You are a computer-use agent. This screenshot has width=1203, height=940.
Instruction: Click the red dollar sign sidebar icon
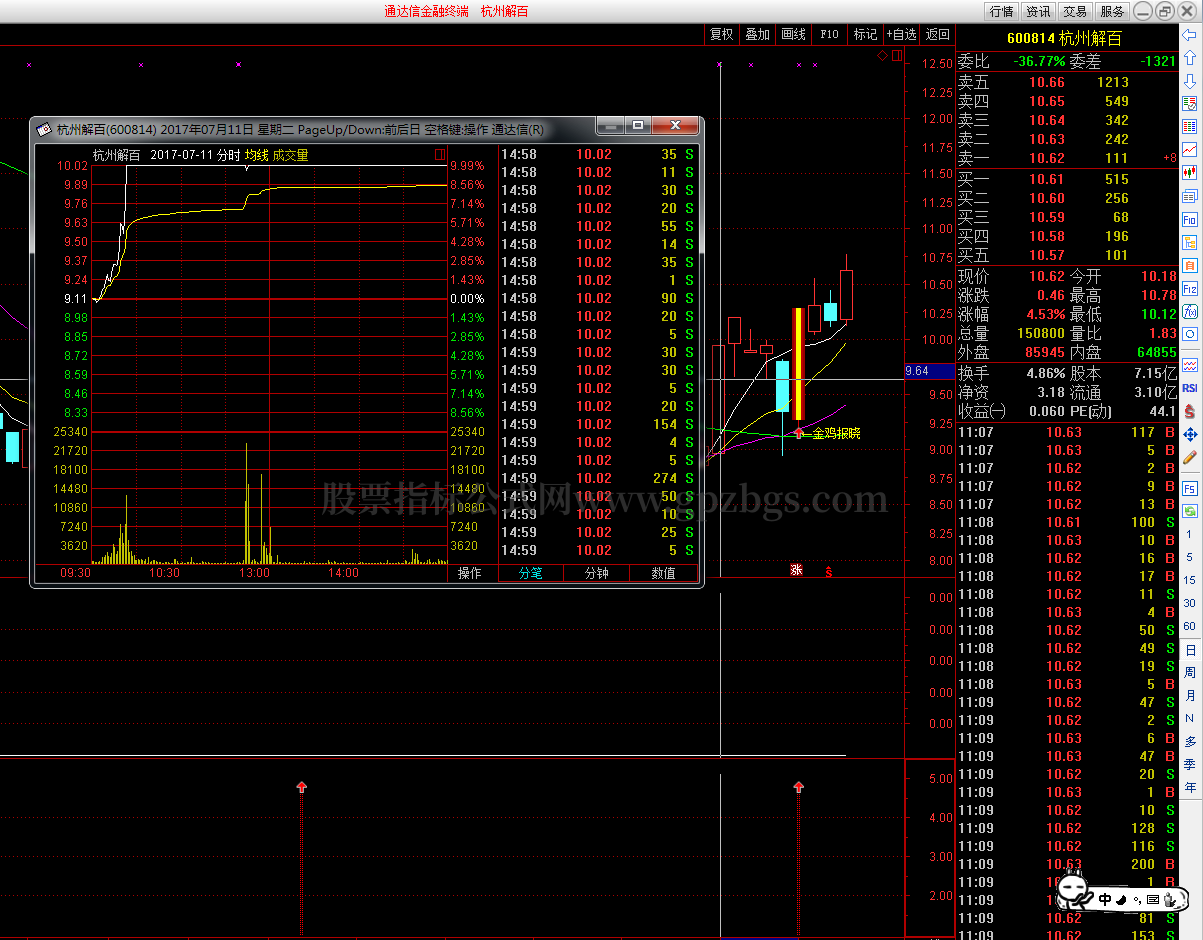(x=1190, y=411)
